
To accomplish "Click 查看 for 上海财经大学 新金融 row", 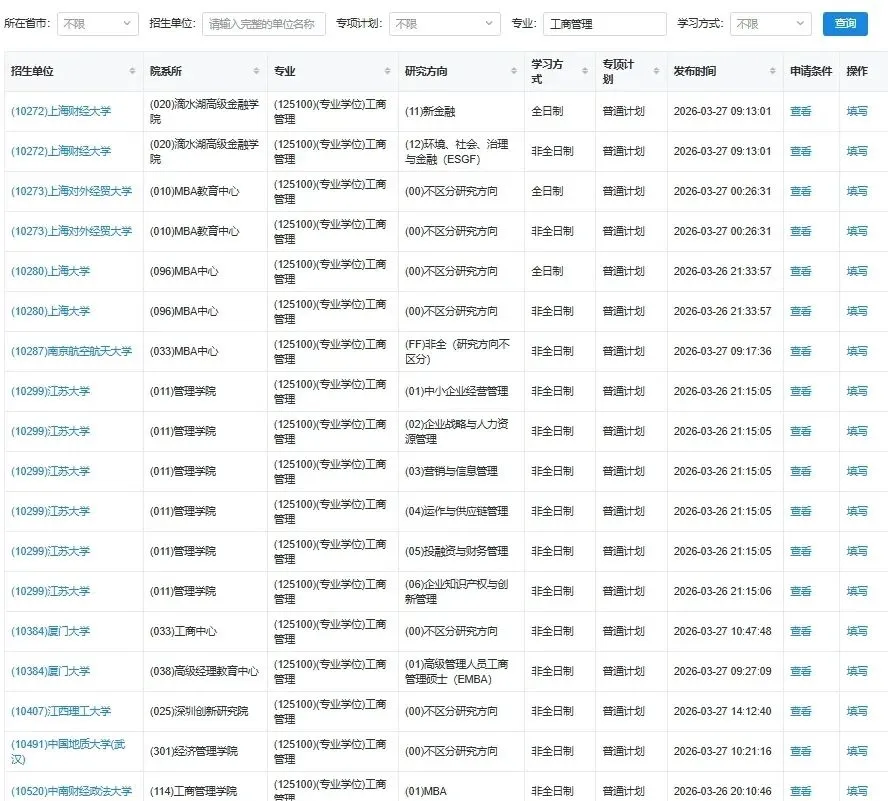I will coord(800,111).
